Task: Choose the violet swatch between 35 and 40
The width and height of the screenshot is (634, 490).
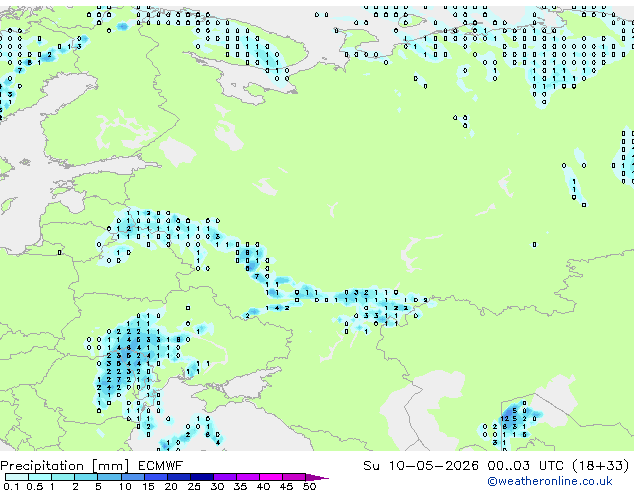Action: [247, 477]
